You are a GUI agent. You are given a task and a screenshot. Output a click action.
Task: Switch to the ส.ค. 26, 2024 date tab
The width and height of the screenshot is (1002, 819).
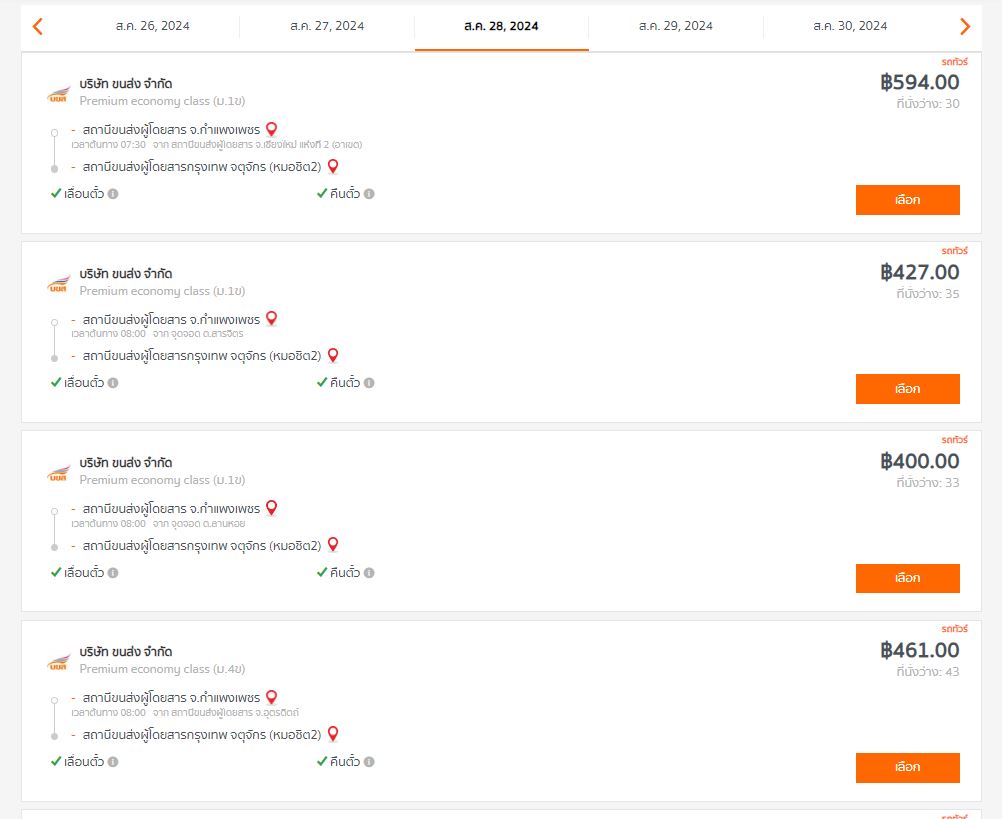click(153, 26)
